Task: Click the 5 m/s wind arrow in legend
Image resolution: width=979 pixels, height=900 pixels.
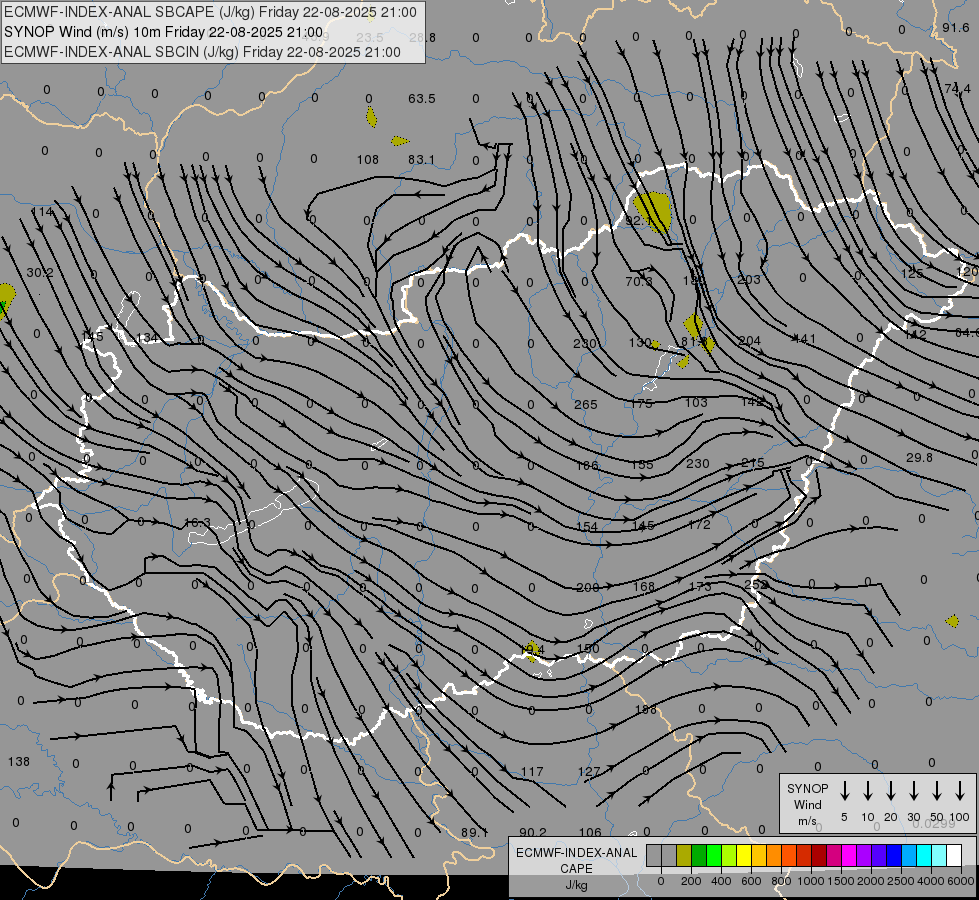Action: (x=844, y=791)
